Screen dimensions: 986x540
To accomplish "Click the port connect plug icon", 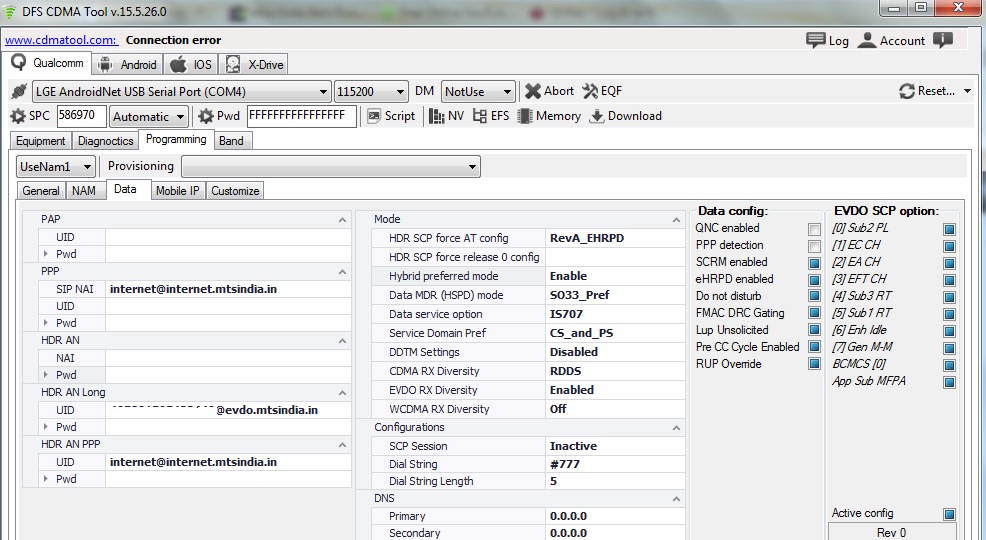I will (x=19, y=92).
